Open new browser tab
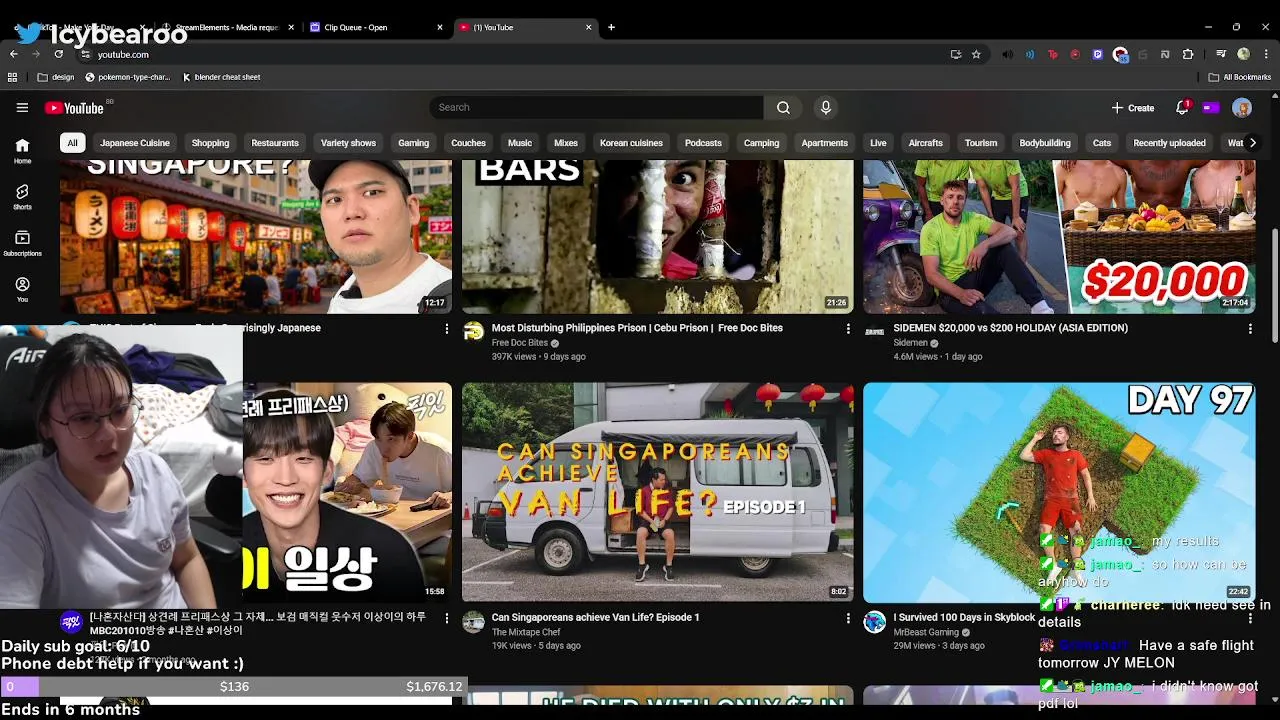Viewport: 1280px width, 720px height. (611, 27)
